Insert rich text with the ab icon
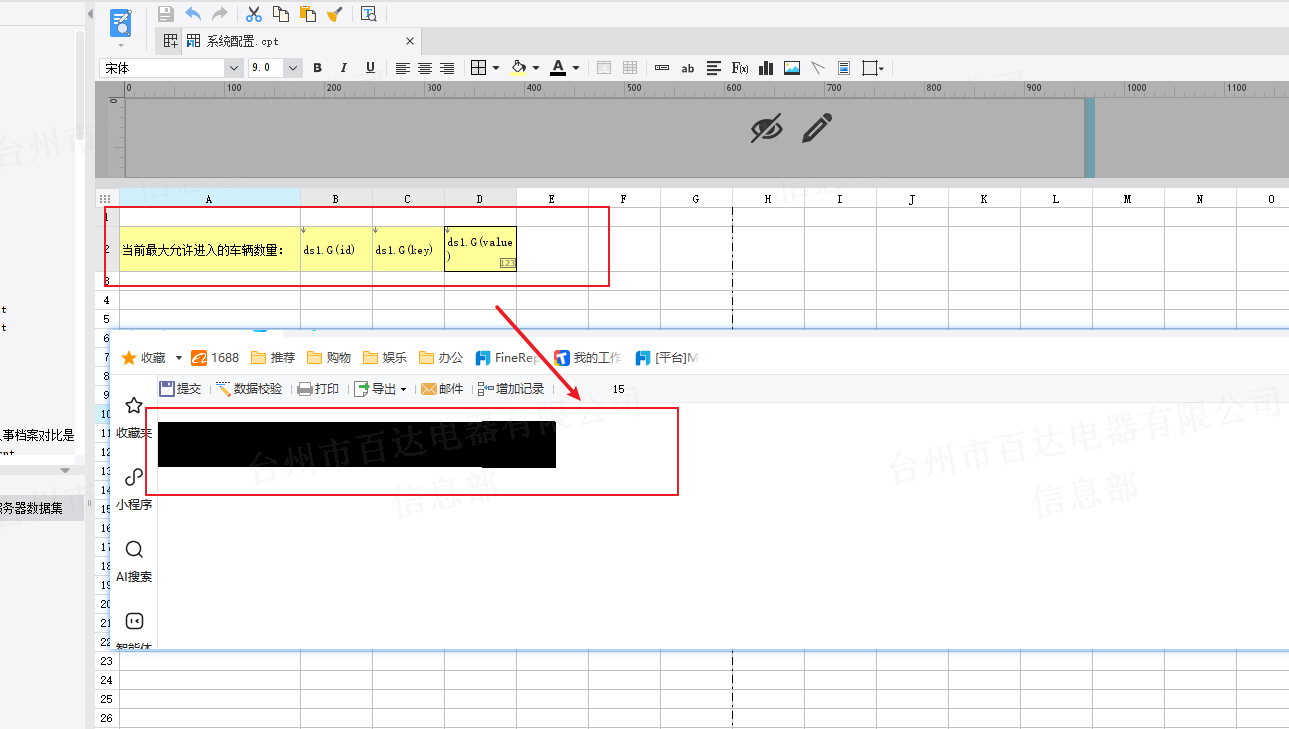 click(x=688, y=68)
